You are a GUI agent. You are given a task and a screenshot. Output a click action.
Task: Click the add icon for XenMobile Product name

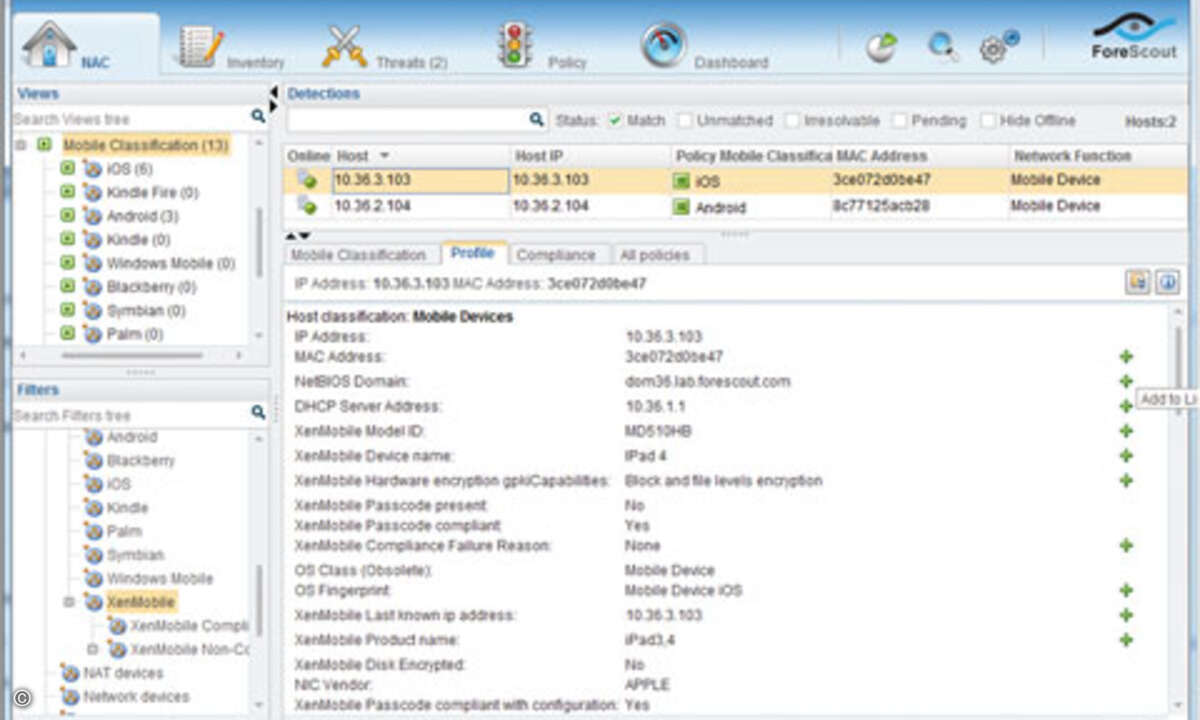1126,640
